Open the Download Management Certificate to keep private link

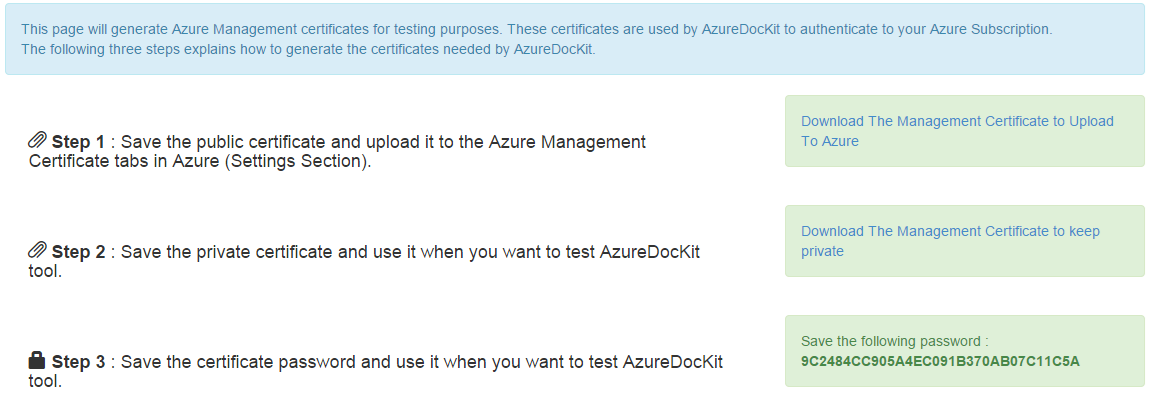pos(950,241)
